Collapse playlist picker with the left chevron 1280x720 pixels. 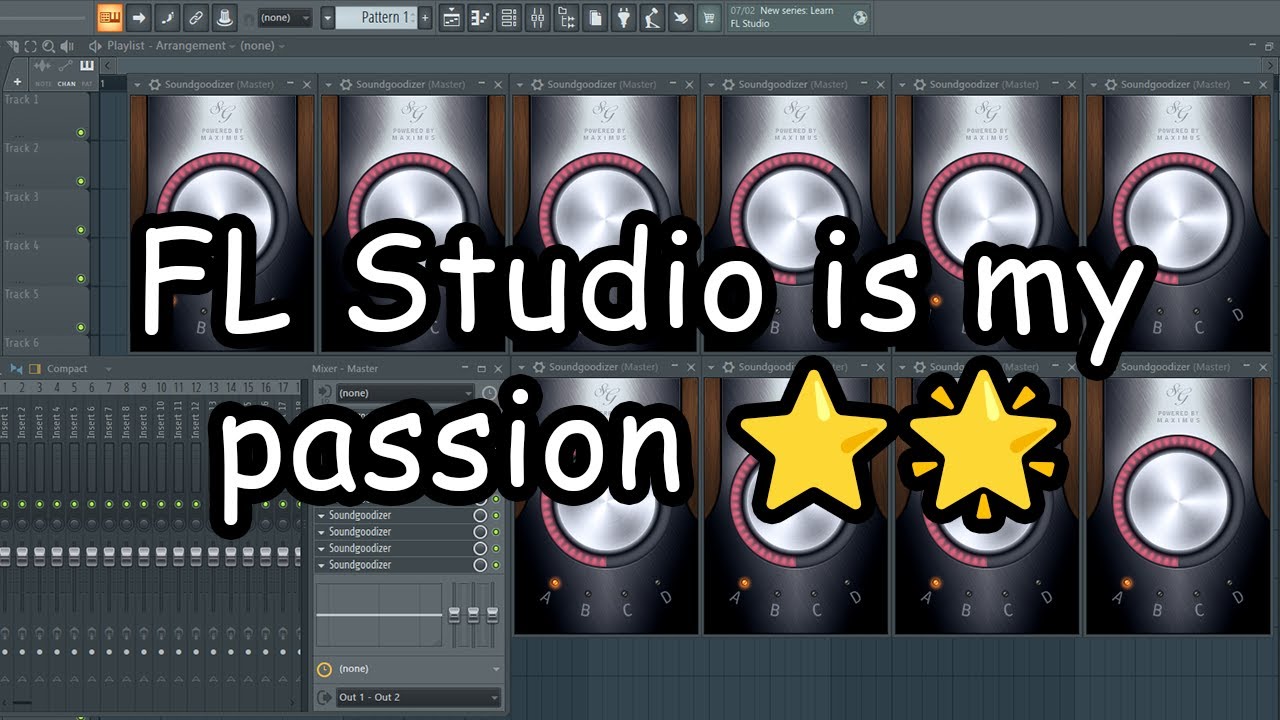(x=109, y=65)
